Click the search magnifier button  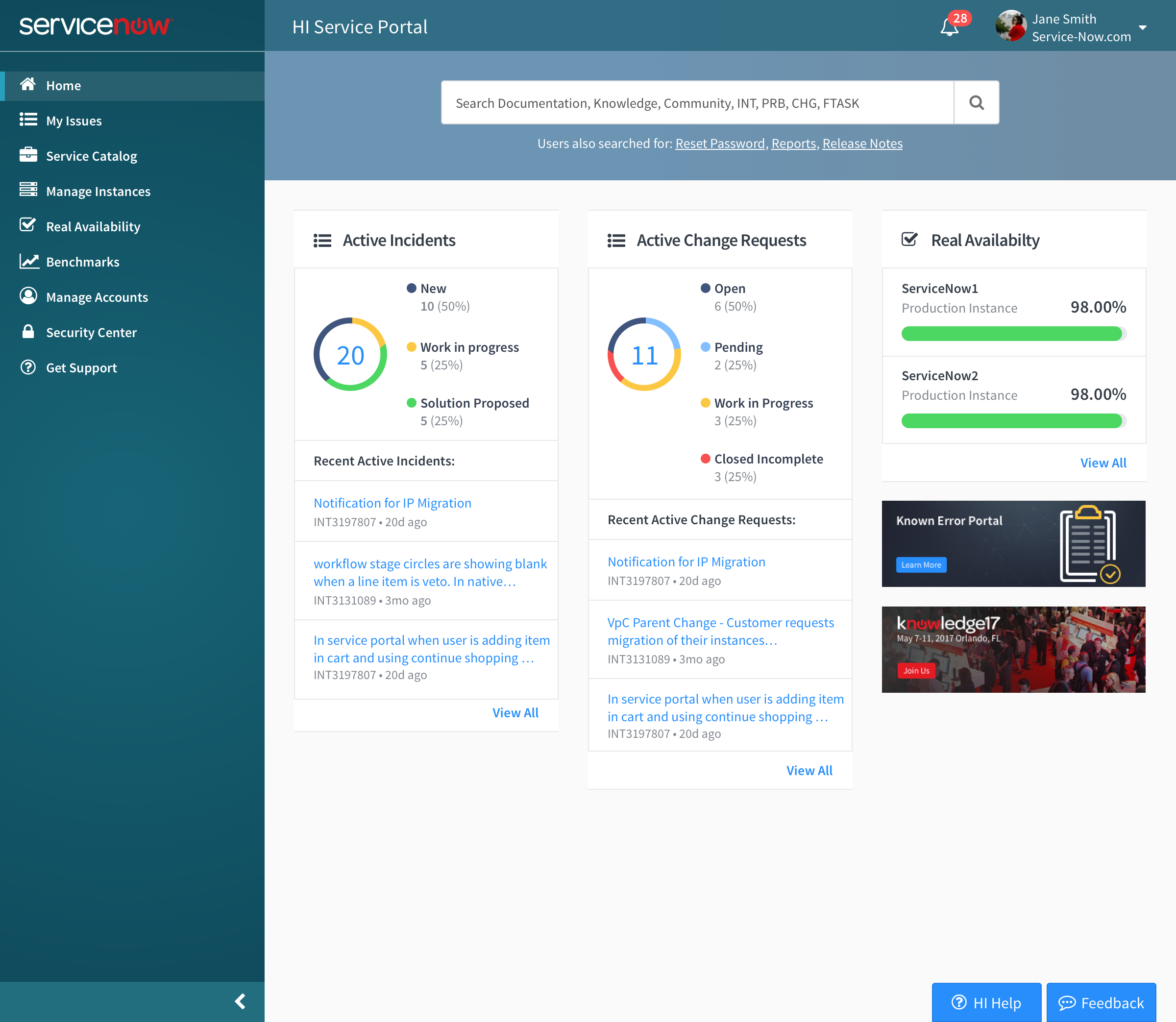977,103
